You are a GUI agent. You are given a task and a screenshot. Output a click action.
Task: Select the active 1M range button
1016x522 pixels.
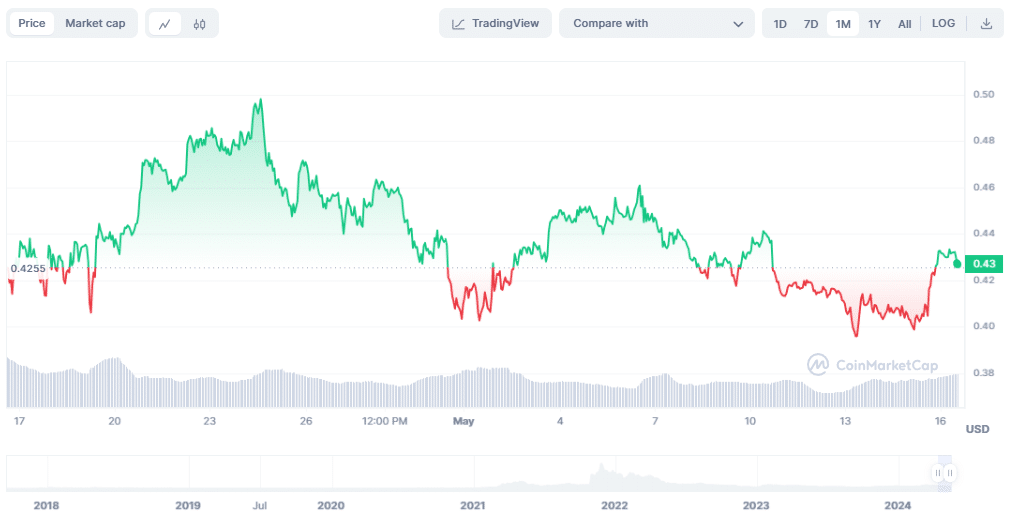[x=842, y=24]
